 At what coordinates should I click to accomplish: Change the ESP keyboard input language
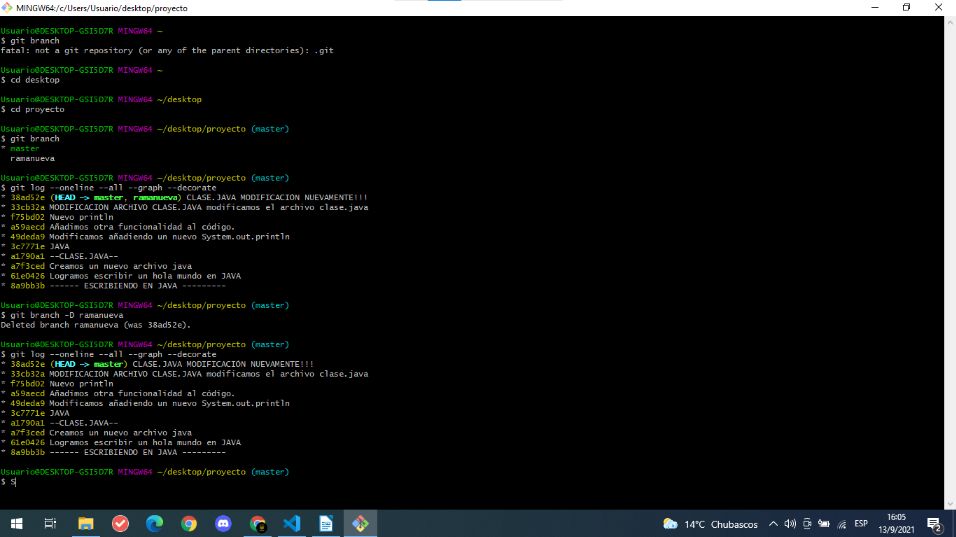(x=861, y=524)
